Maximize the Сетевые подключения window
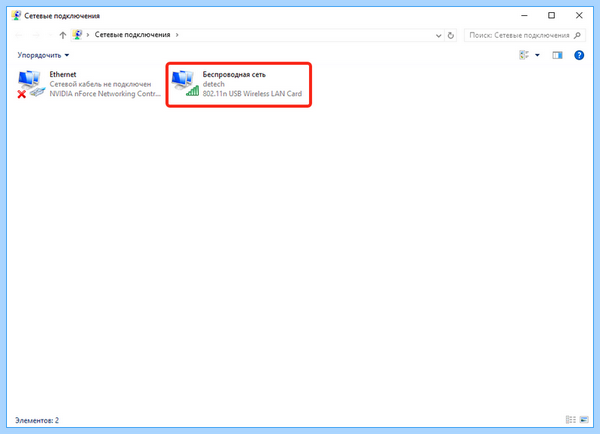 pos(551,16)
